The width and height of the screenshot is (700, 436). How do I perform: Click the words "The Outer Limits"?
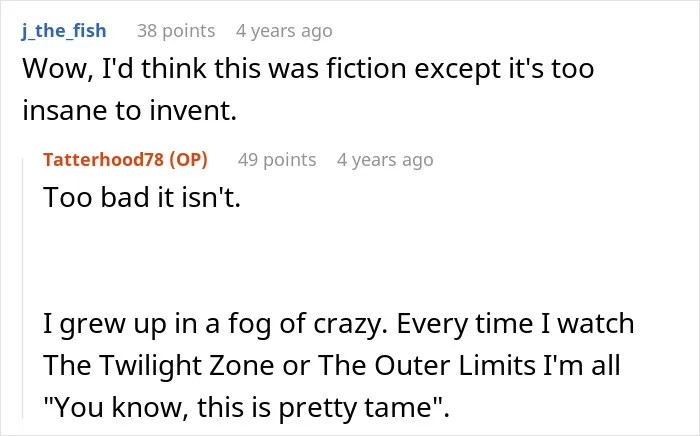(x=426, y=365)
